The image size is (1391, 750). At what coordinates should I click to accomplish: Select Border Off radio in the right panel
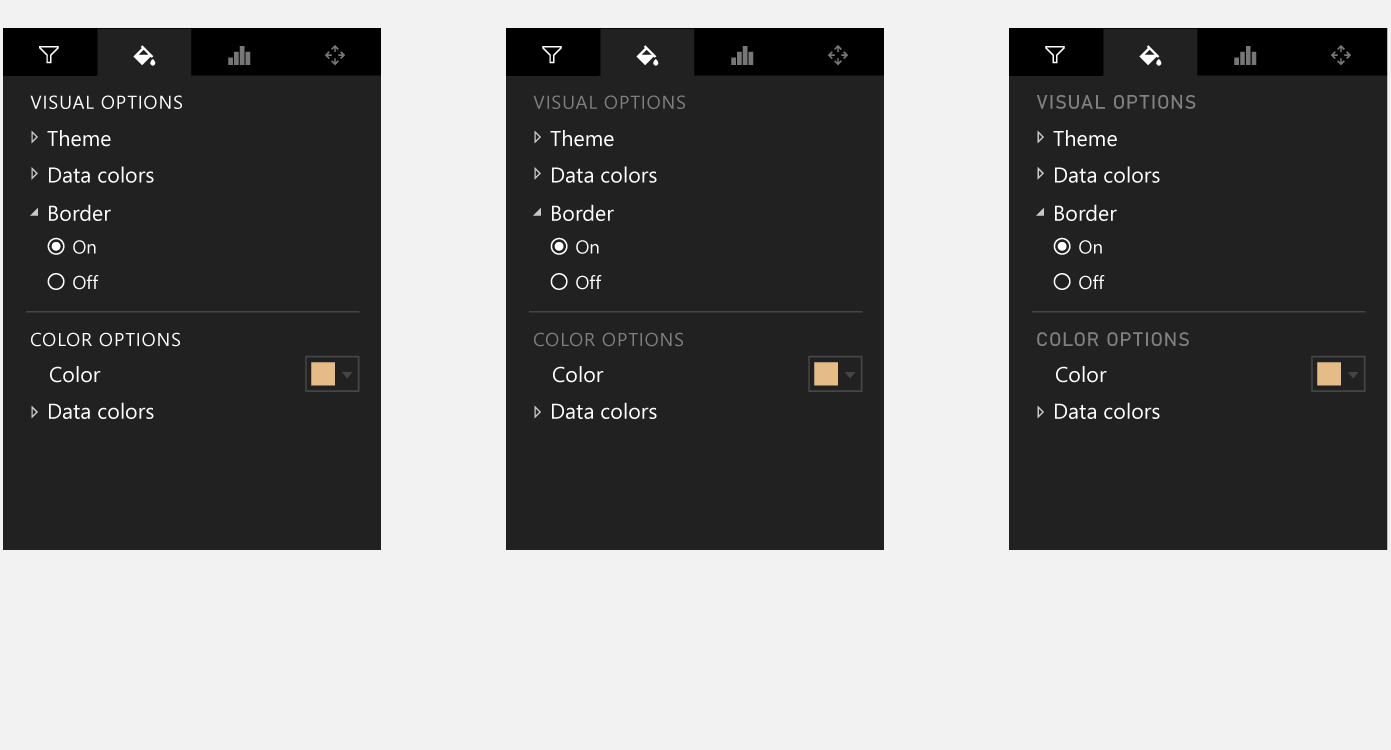[x=1062, y=282]
